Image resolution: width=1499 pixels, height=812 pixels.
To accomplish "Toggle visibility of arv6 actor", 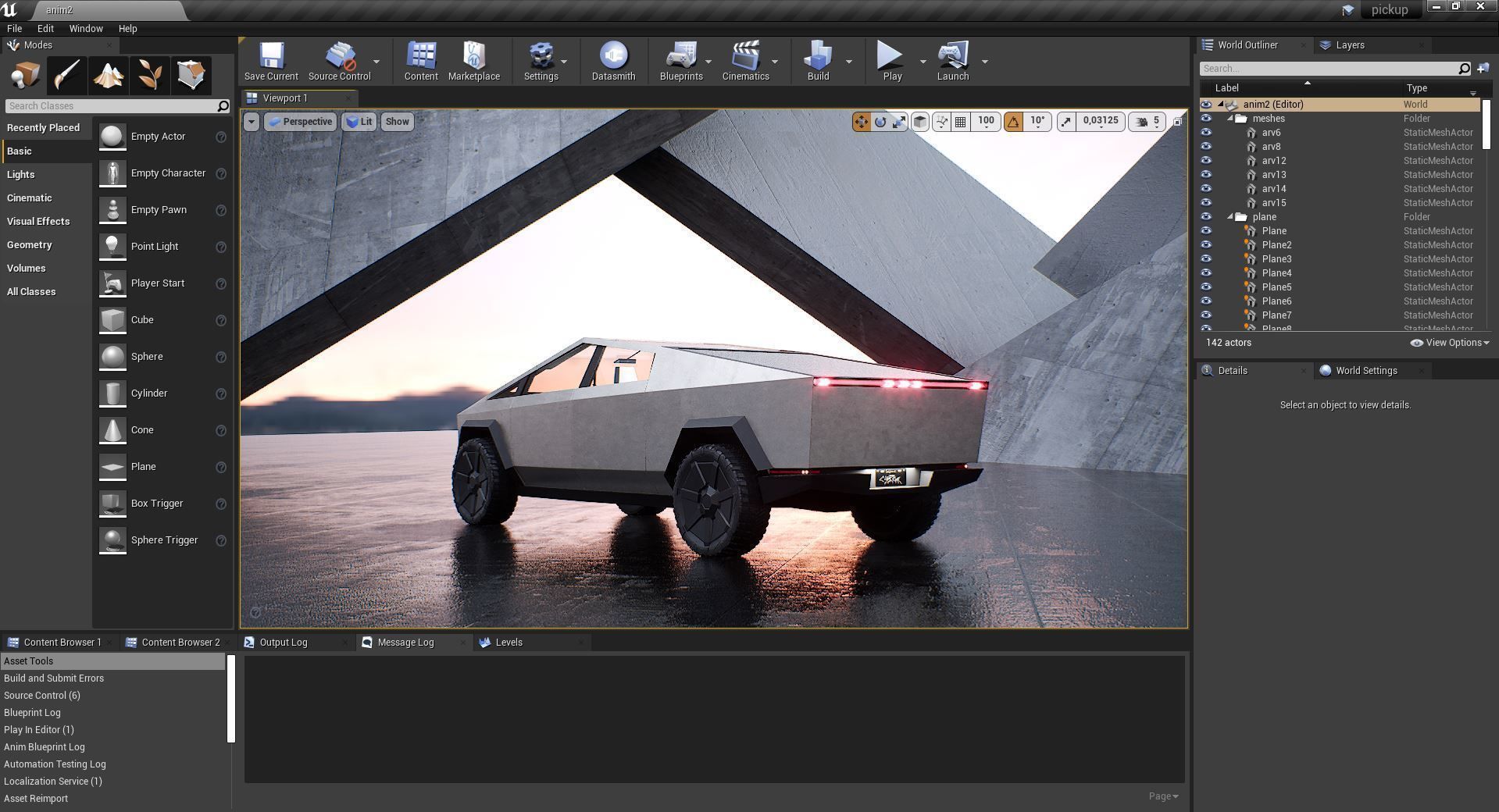I will (x=1206, y=133).
